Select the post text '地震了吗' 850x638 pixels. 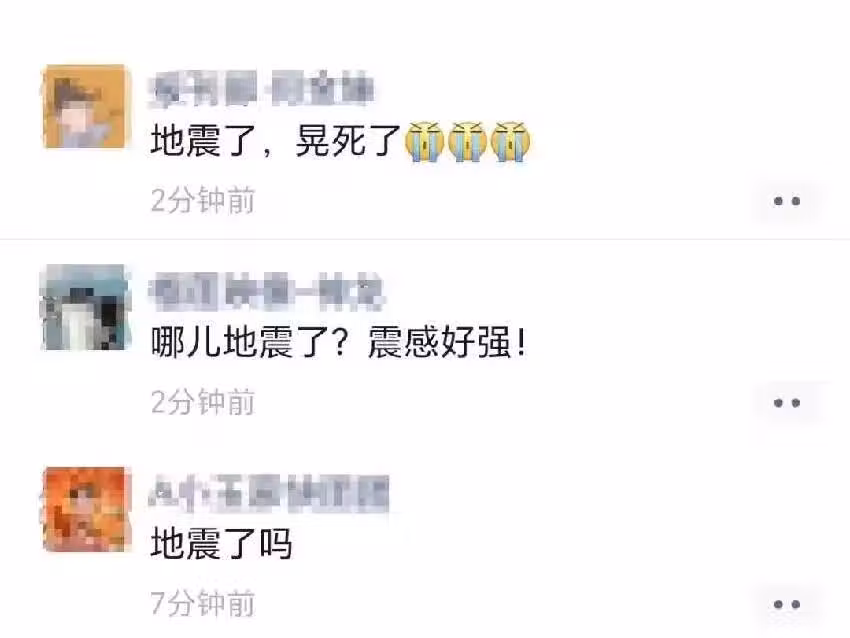click(221, 544)
